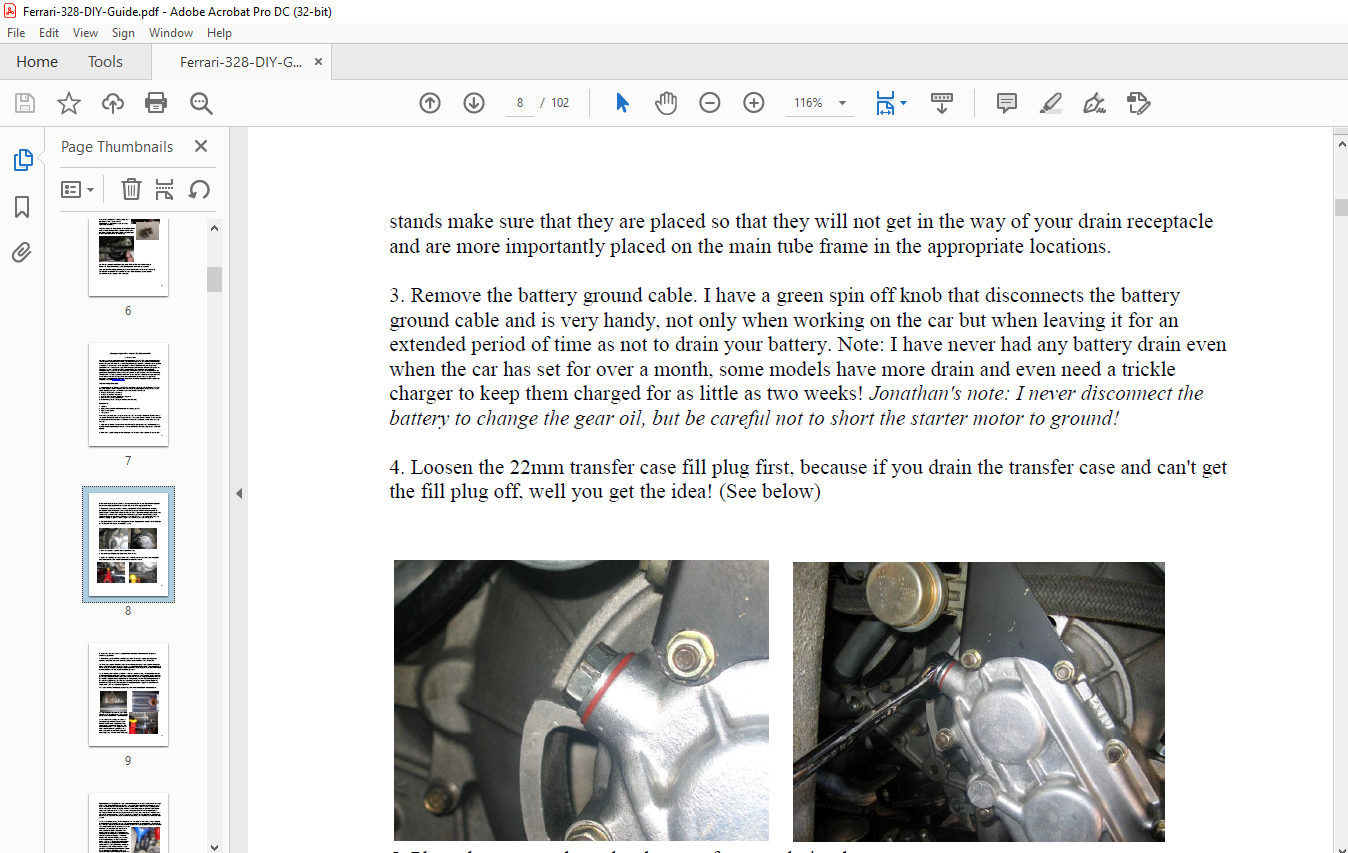The image size is (1348, 853).
Task: Select page 8 thumbnail
Action: [x=128, y=545]
